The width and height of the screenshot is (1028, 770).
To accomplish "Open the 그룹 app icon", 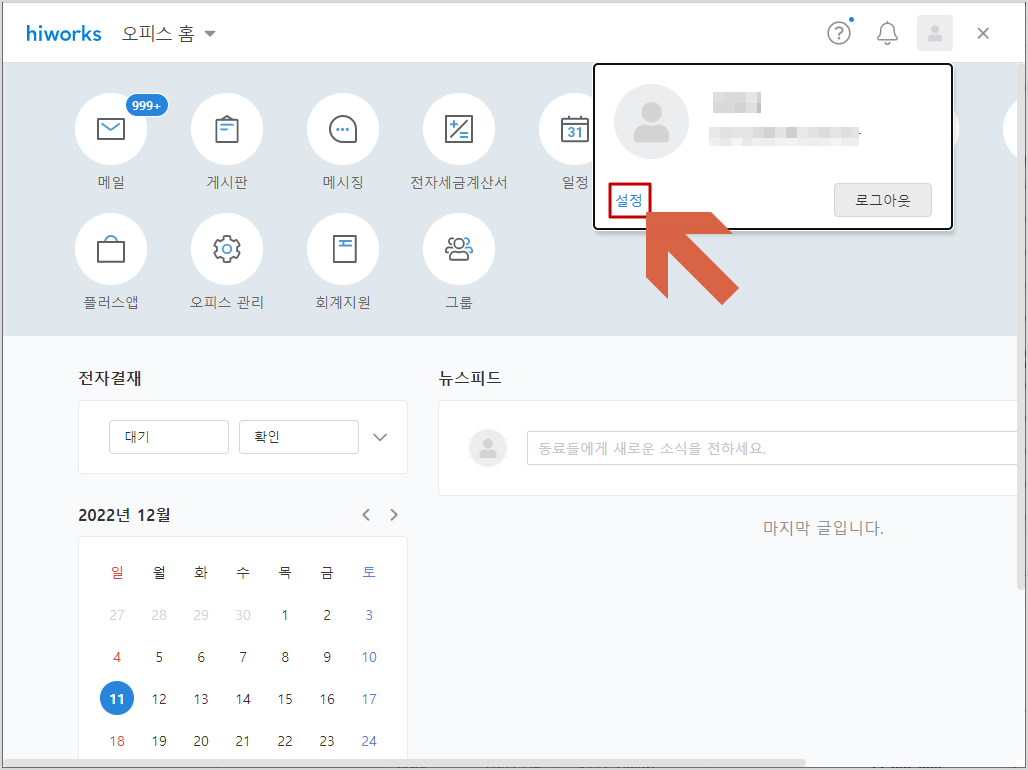I will click(x=459, y=249).
